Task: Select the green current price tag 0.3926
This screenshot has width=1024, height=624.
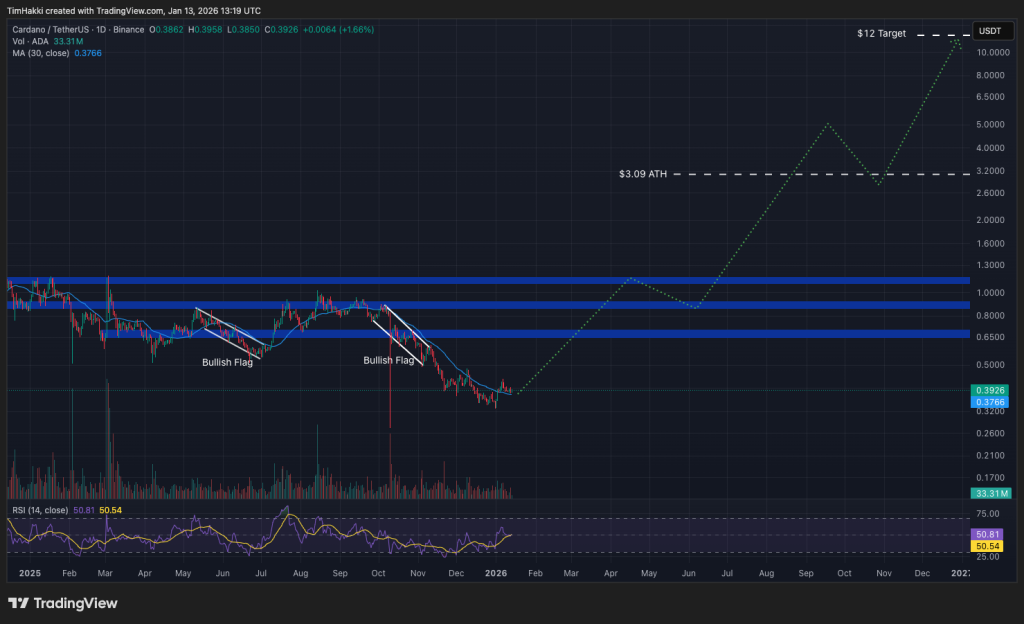Action: tap(991, 390)
